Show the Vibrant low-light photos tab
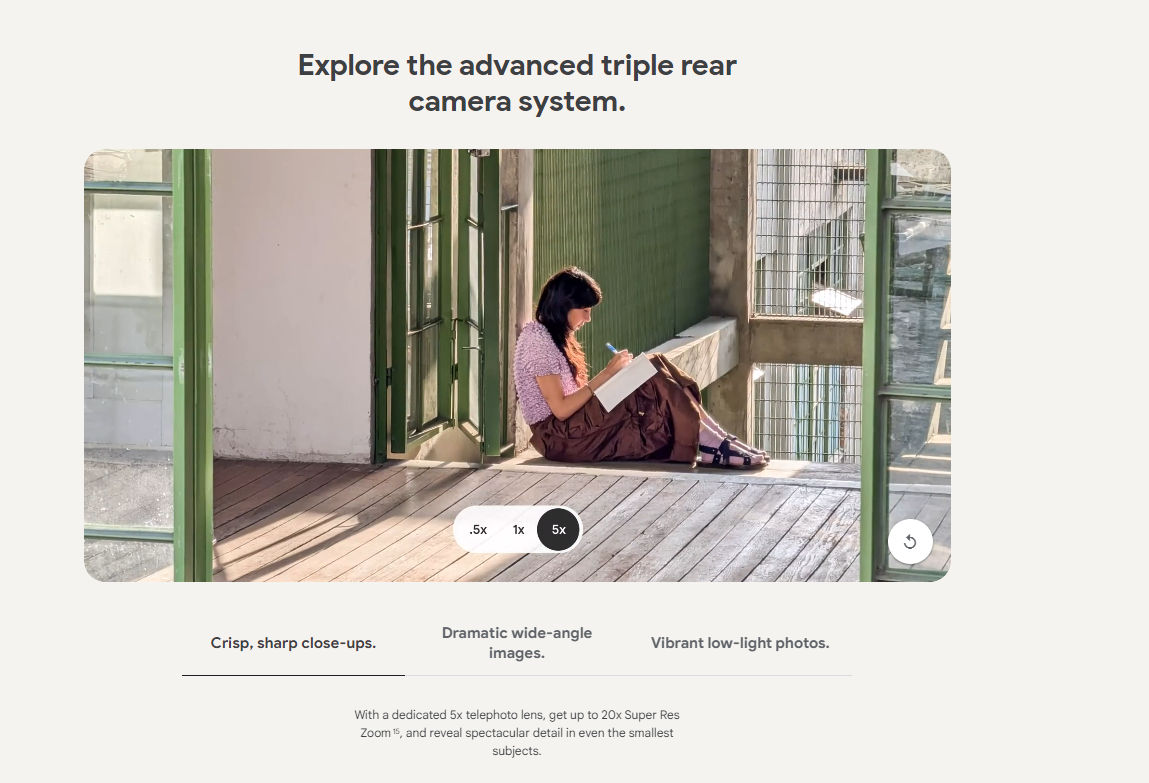1149x783 pixels. coord(740,643)
